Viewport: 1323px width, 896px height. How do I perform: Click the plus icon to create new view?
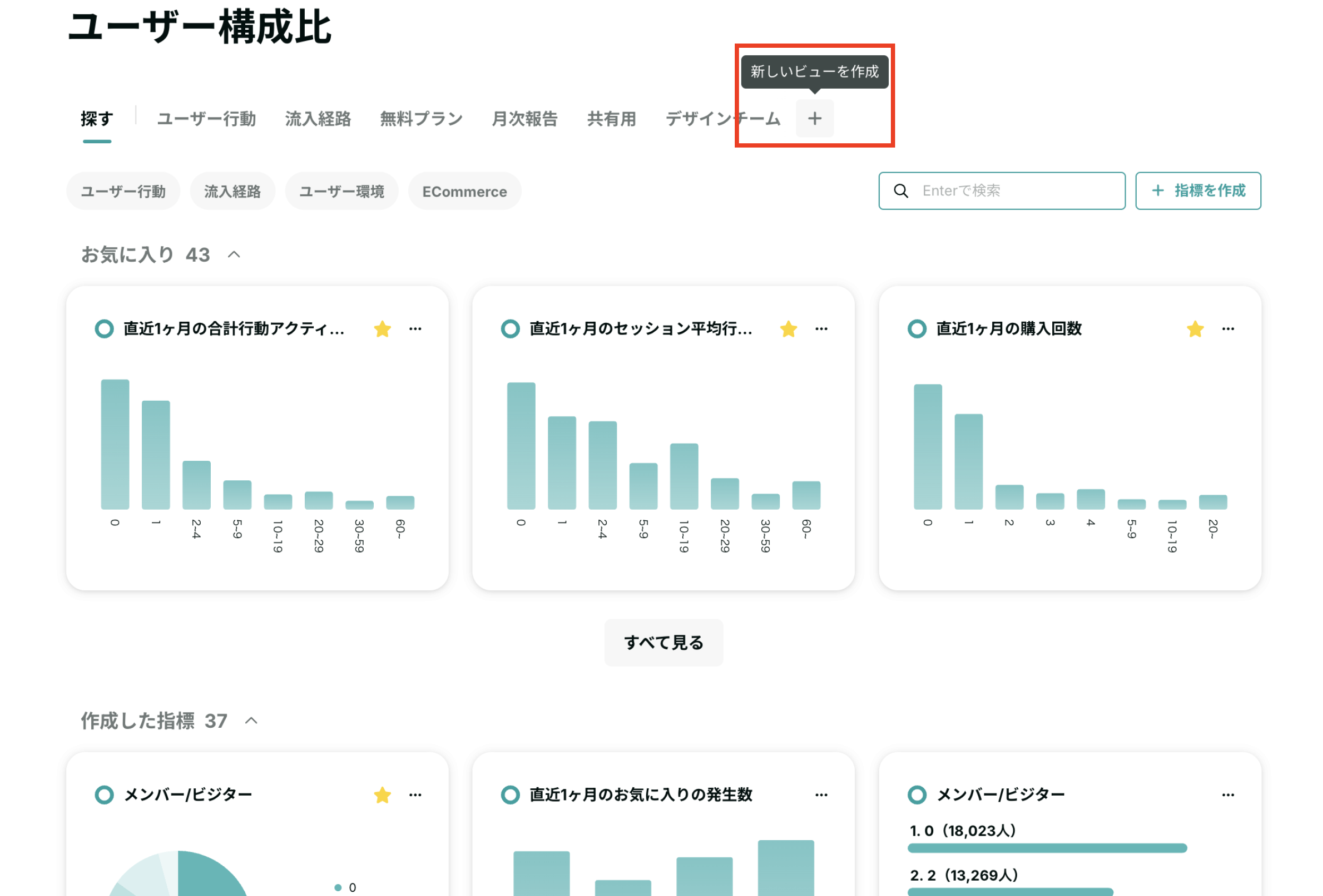pos(814,118)
